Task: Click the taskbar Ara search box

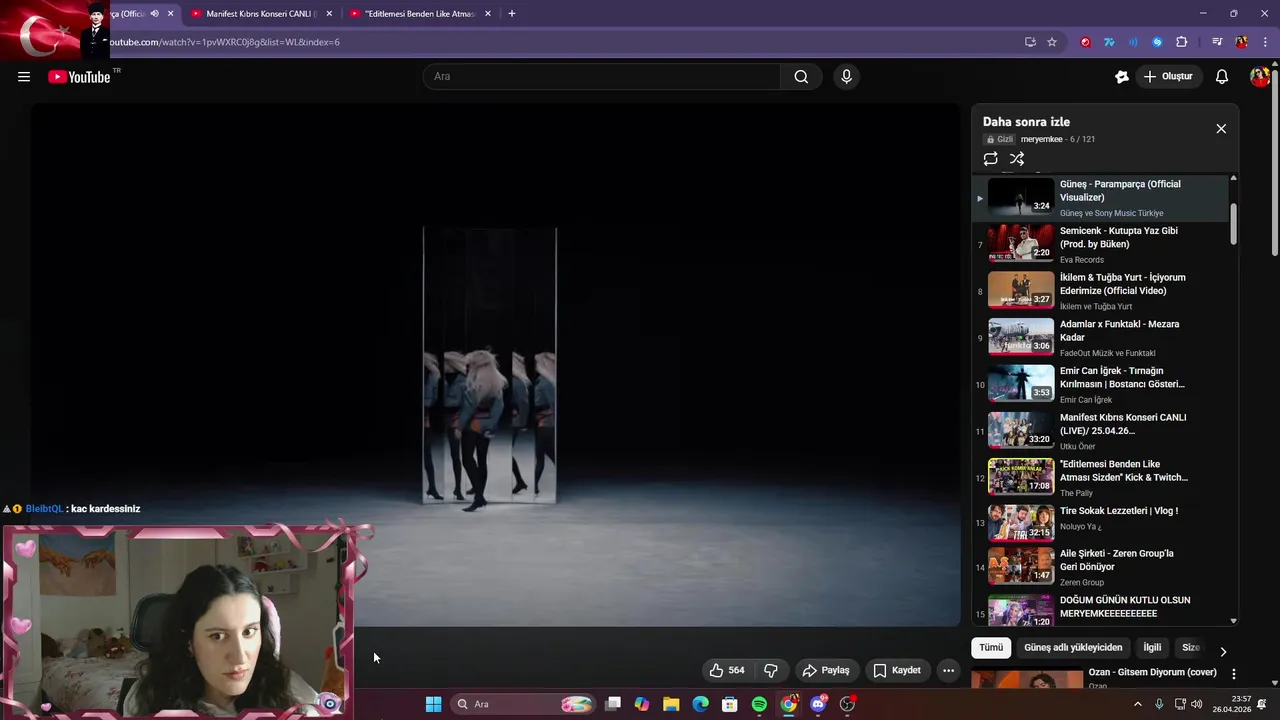Action: point(523,704)
